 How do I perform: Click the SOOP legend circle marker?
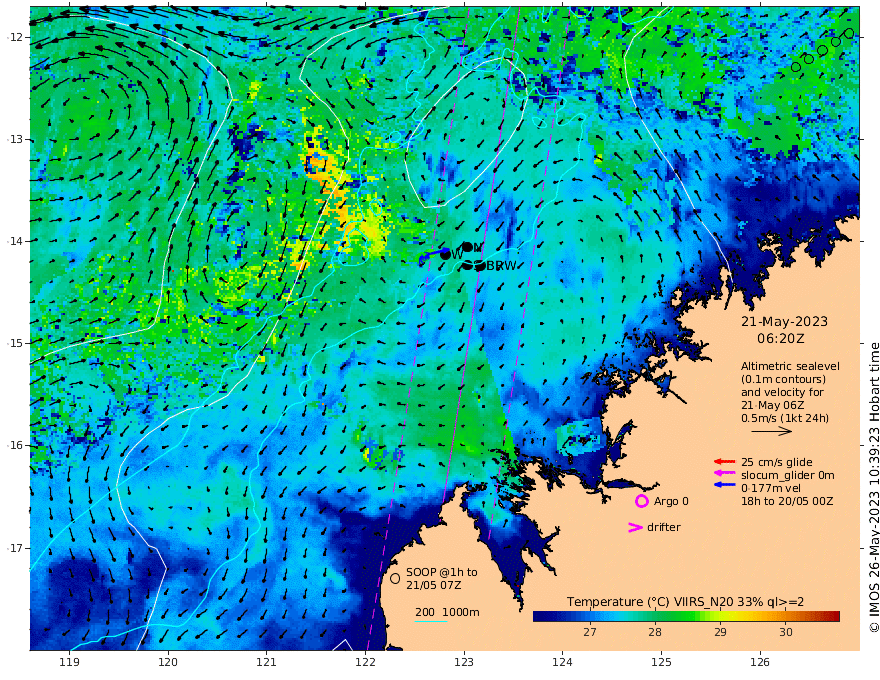pos(395,578)
